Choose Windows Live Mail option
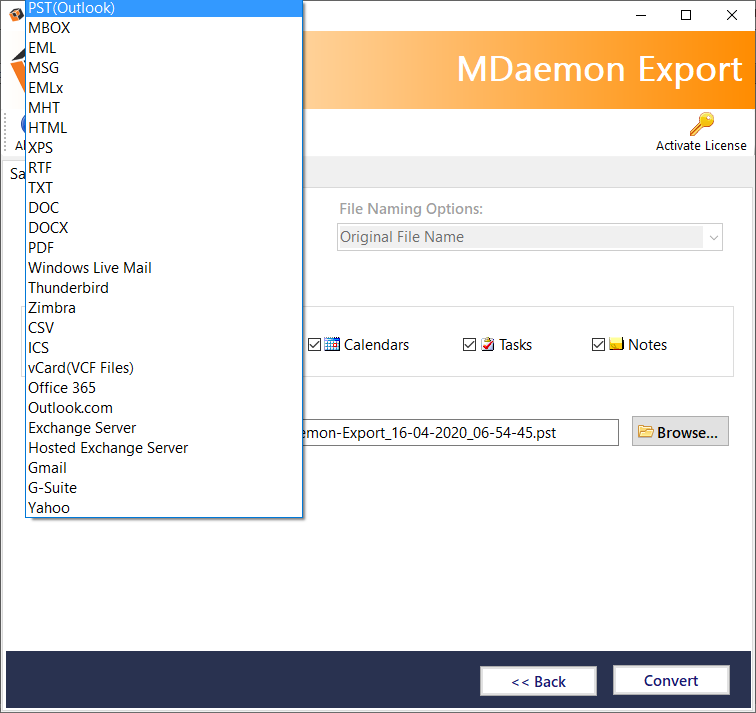 164,268
